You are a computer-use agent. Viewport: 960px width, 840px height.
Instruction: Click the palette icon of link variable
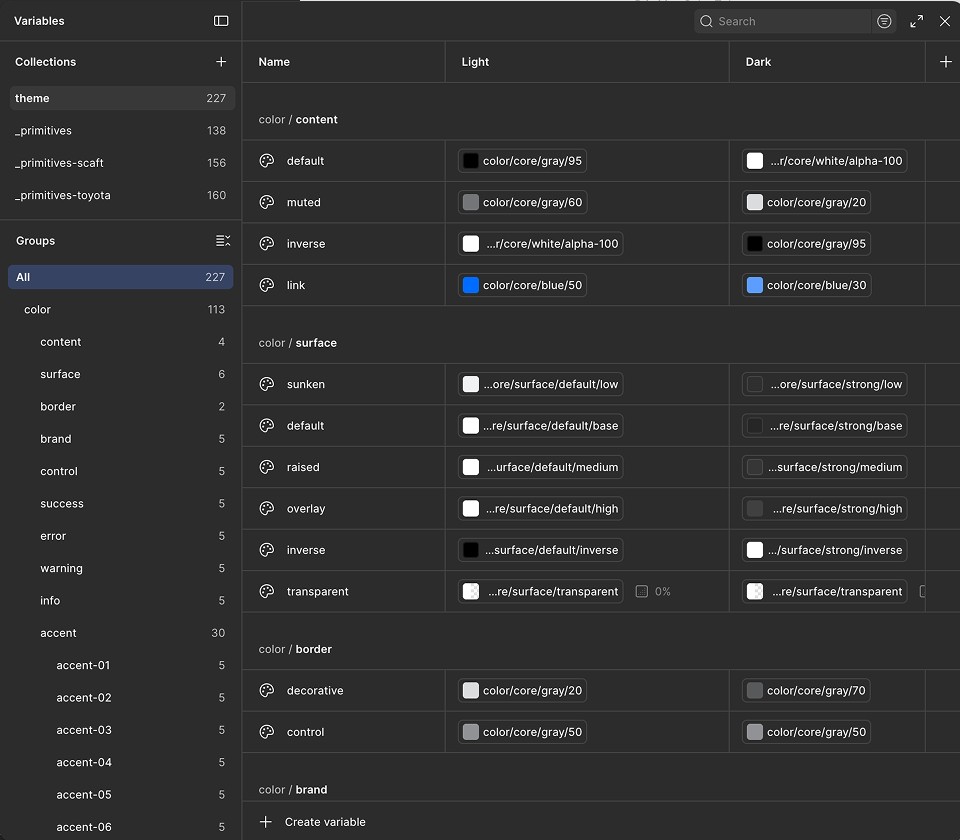pos(267,285)
